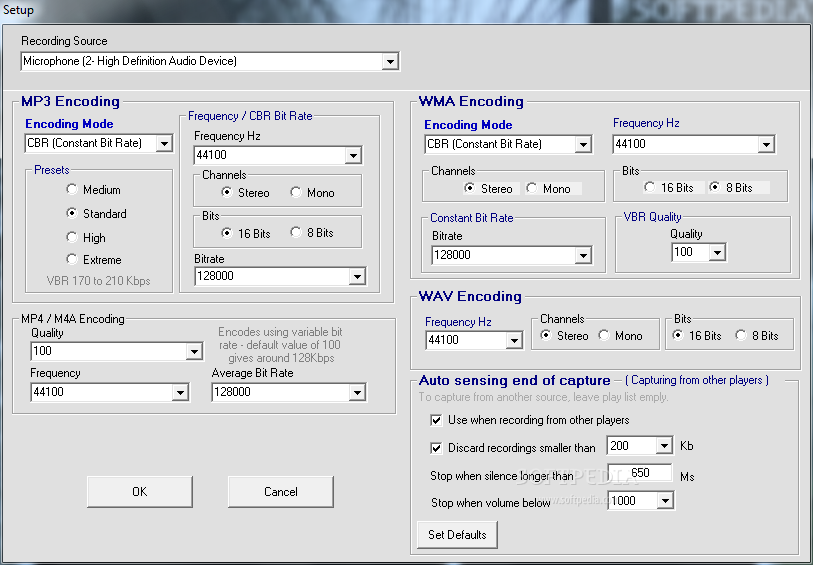
Task: Click the Set Defaults button
Action: 457,534
